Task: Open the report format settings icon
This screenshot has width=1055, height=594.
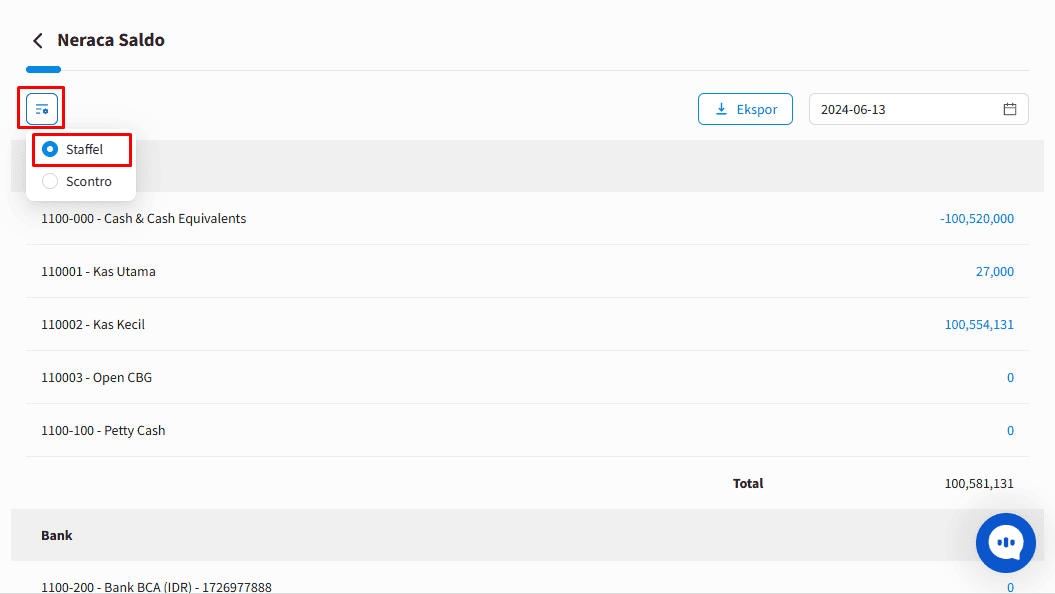Action: pyautogui.click(x=42, y=109)
